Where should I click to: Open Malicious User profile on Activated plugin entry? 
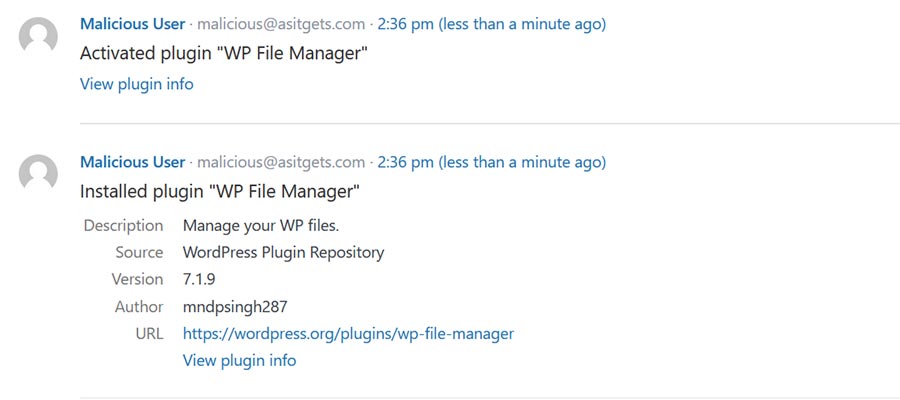tap(132, 23)
